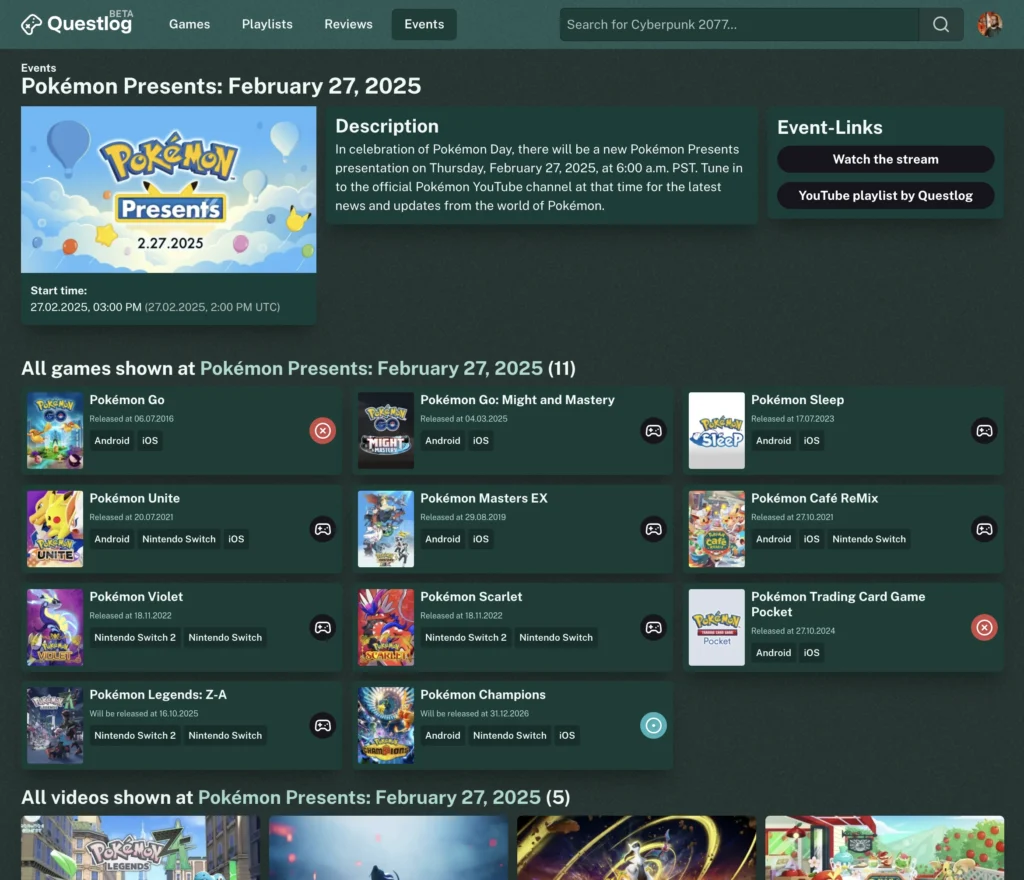Click Nintendo Switch 2 tag on Pokémon Violet
Viewport: 1024px width, 880px height.
135,637
